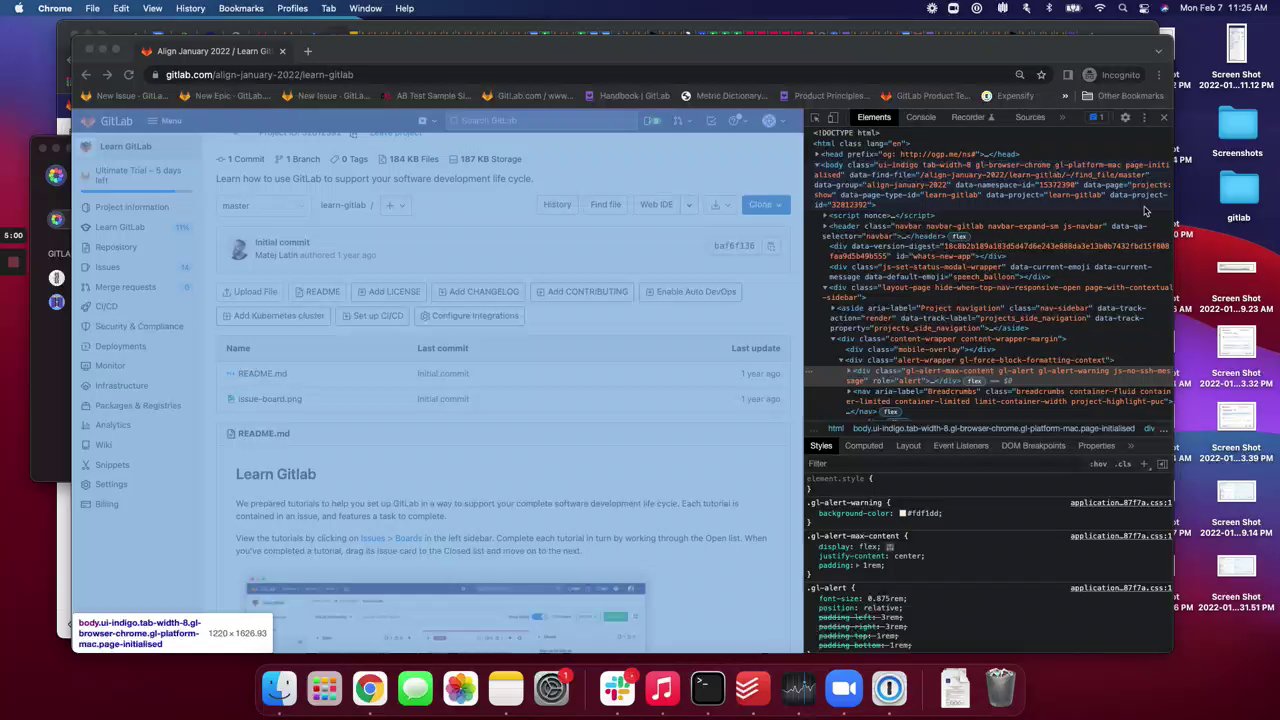The image size is (1280, 720).
Task: Click Enable Auto DevOps
Action: click(690, 292)
